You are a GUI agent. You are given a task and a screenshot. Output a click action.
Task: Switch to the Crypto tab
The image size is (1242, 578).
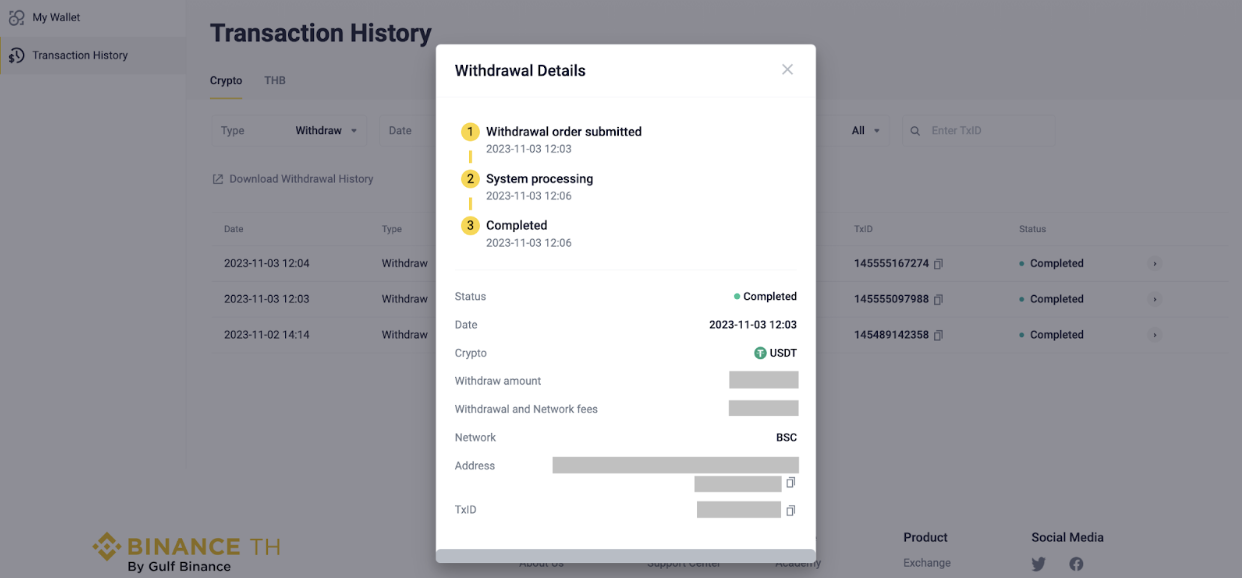[226, 80]
